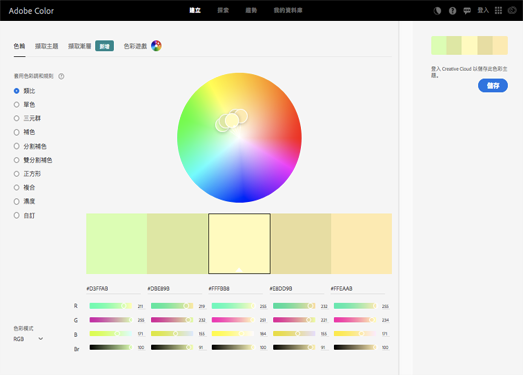Image resolution: width=523 pixels, height=375 pixels.
Task: Click the first green swatch in right-panel theme preview
Action: click(439, 45)
